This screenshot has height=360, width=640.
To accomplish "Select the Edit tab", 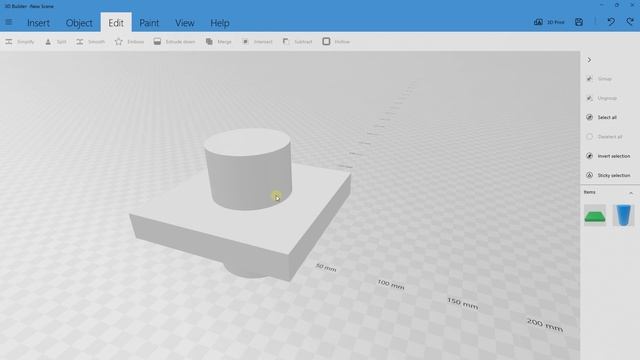I will point(116,23).
